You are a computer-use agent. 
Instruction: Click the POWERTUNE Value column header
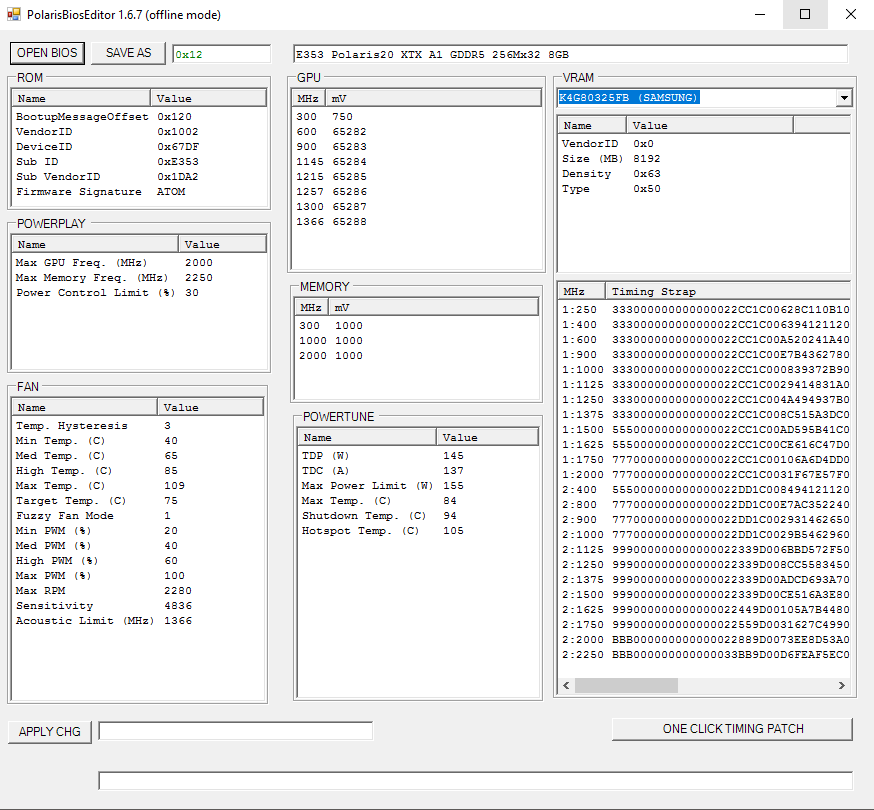tap(487, 438)
